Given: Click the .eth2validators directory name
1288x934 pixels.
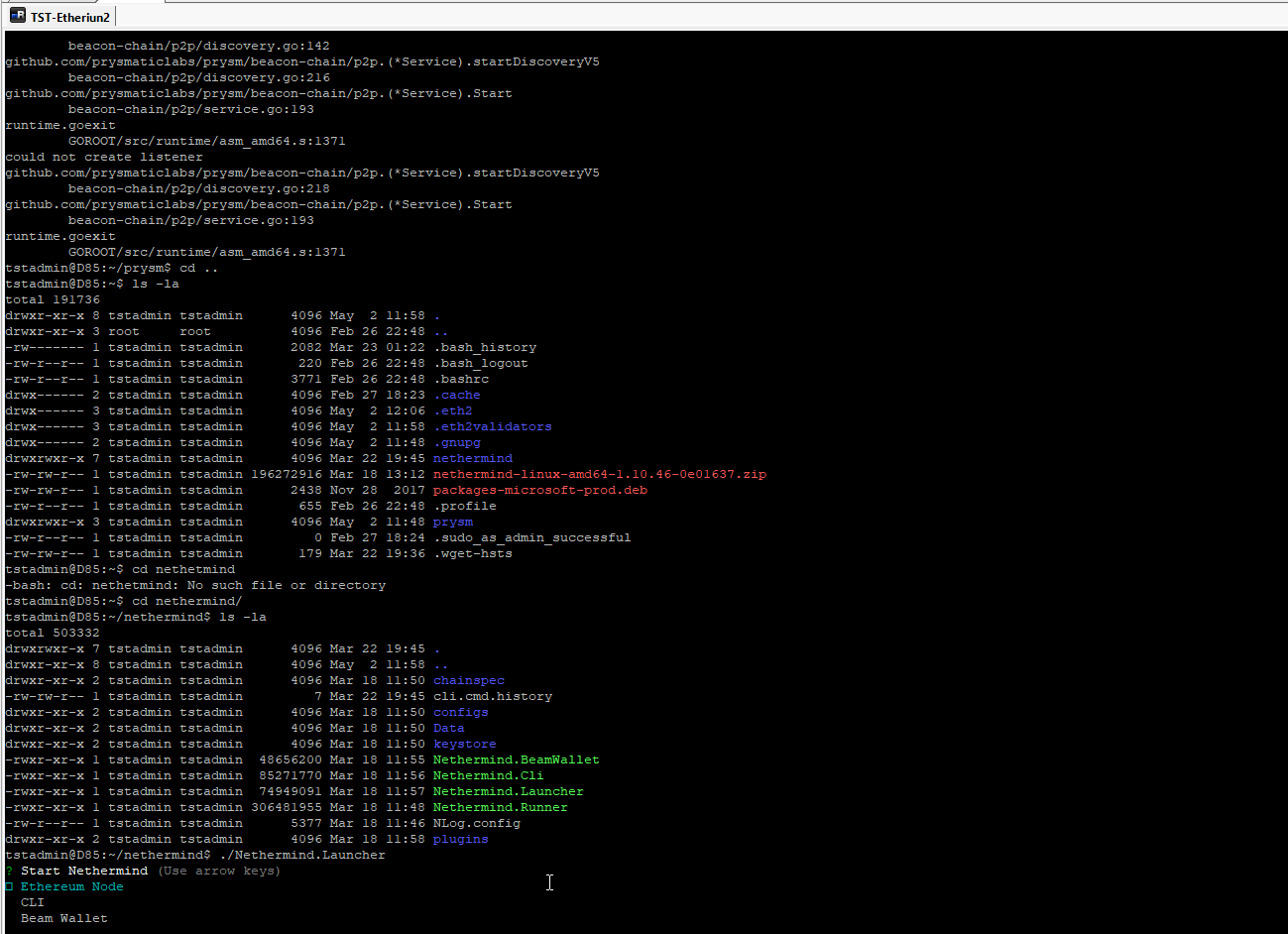Looking at the screenshot, I should [x=493, y=426].
